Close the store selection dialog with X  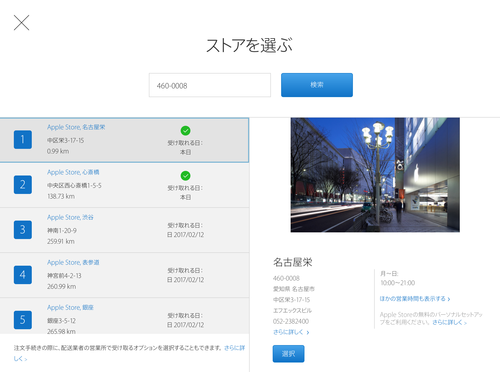[x=21, y=23]
